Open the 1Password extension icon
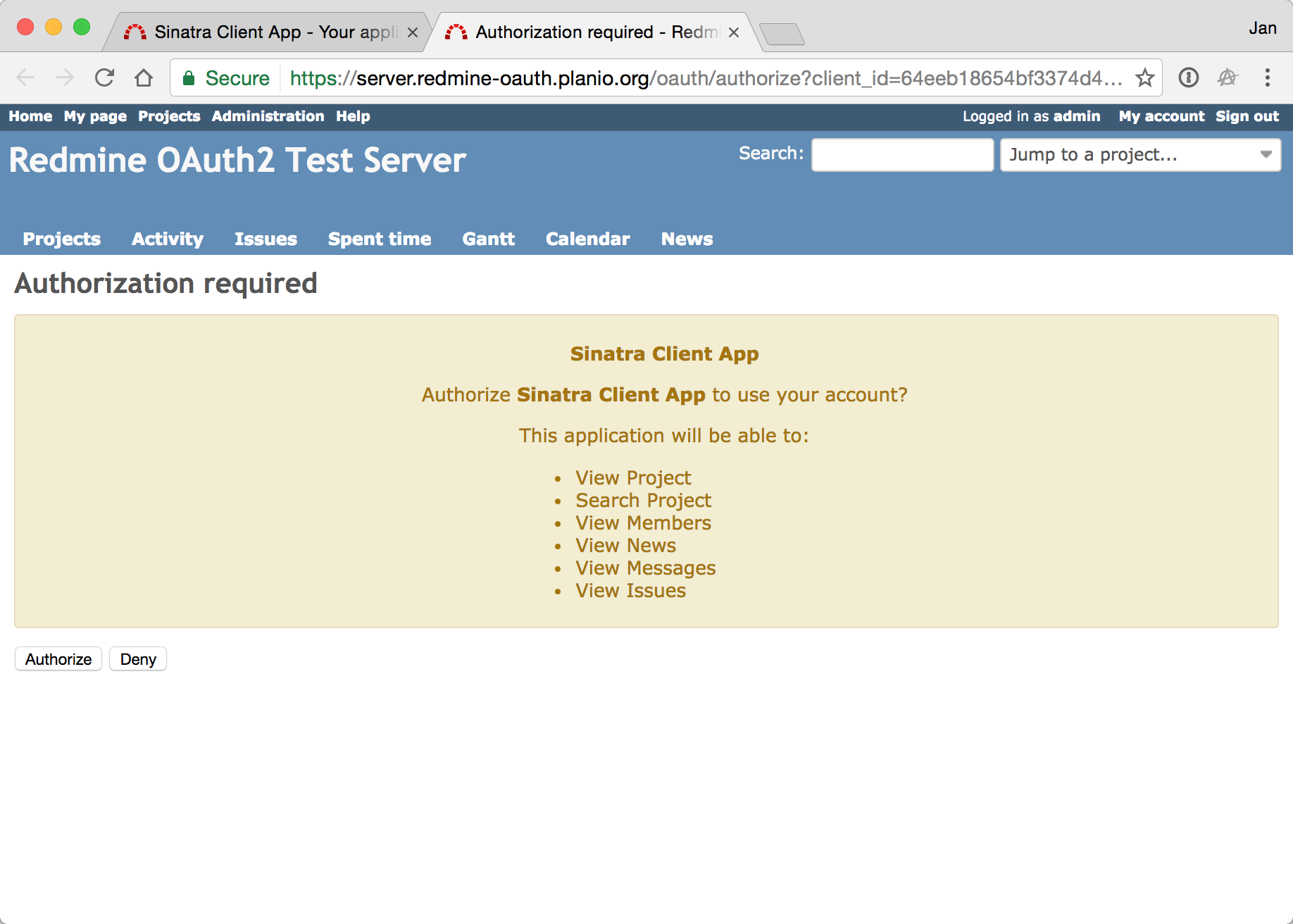This screenshot has width=1293, height=924. [x=1189, y=77]
